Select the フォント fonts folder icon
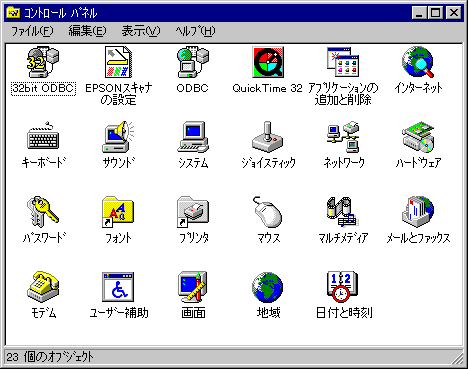The width and height of the screenshot is (468, 369). pyautogui.click(x=118, y=212)
